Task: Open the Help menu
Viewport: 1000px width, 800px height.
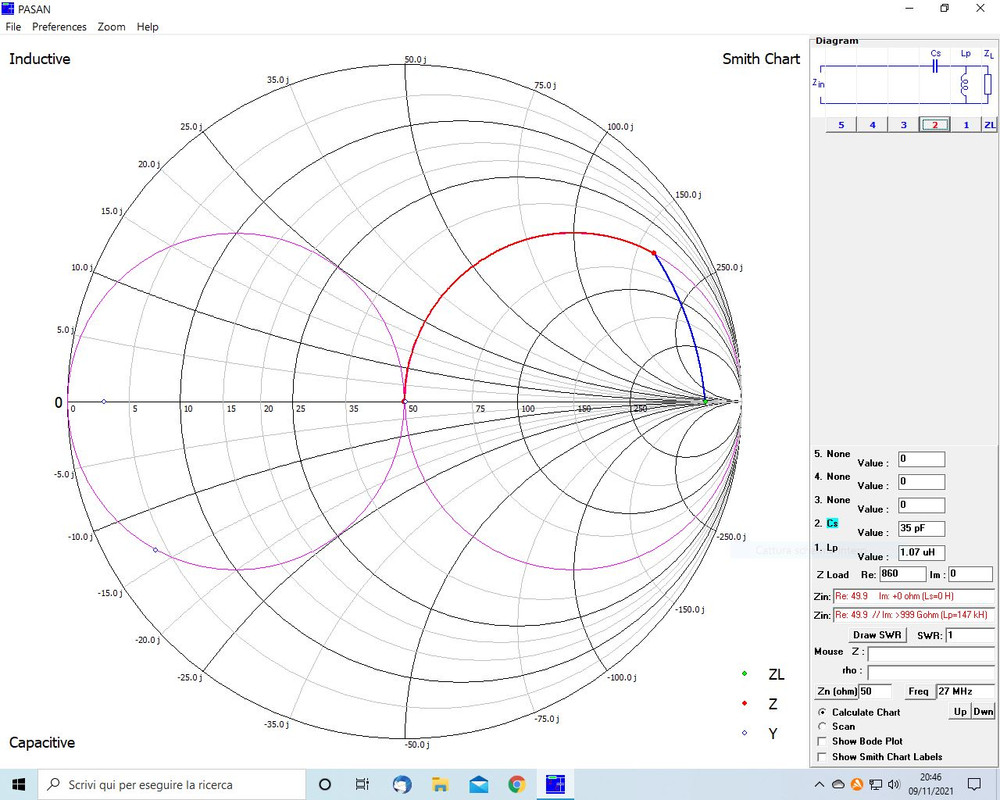Action: [147, 27]
